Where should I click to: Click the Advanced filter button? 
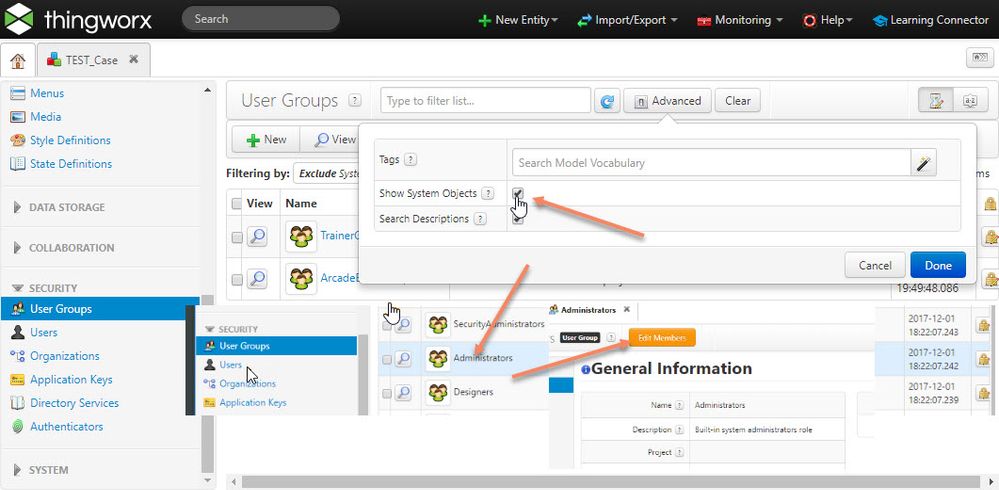coord(667,101)
